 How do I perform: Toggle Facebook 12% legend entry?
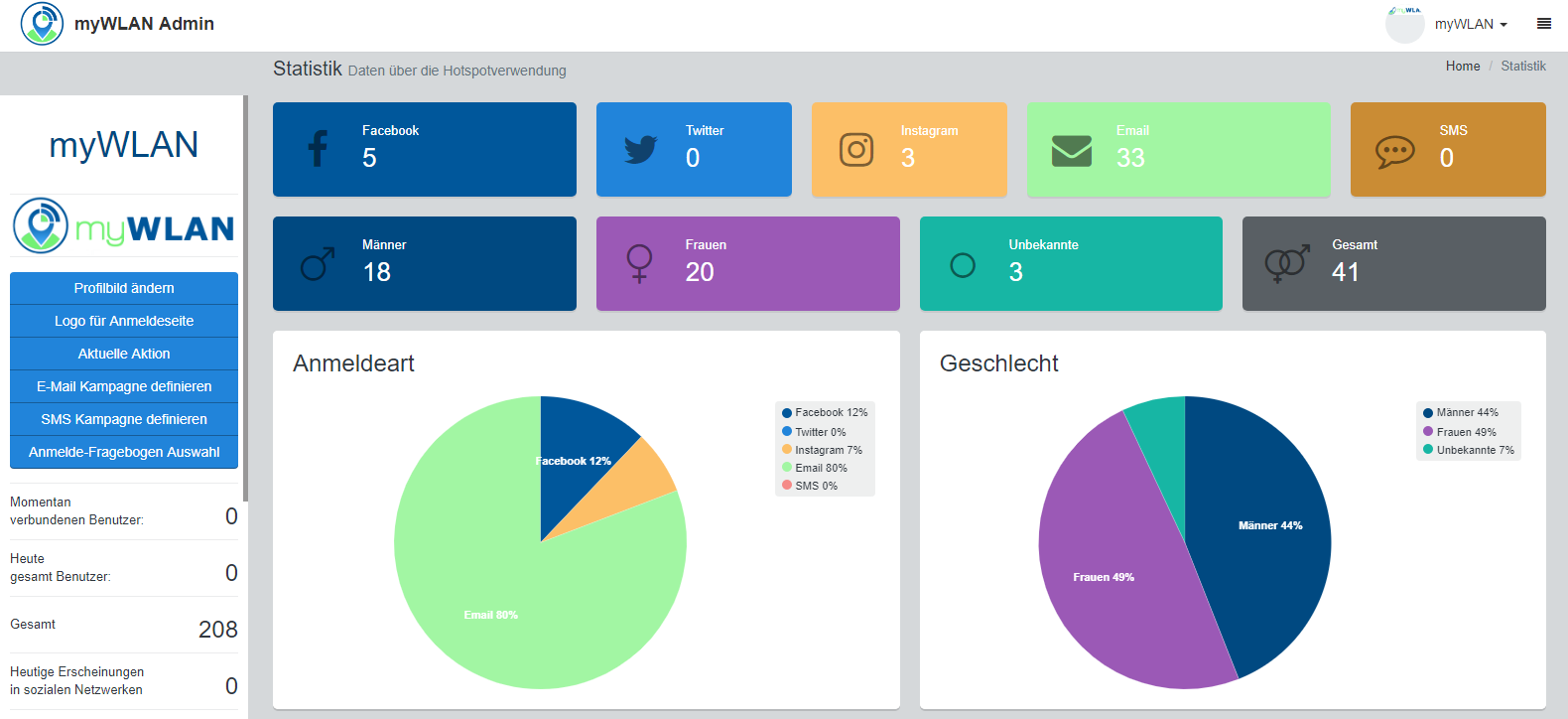tap(825, 412)
